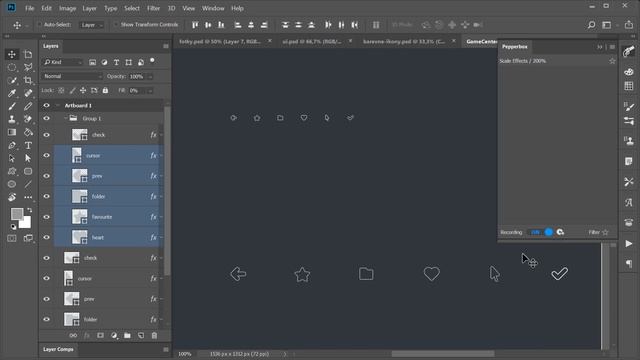640x360 pixels.
Task: Delete layer using the trash icon
Action: pyautogui.click(x=154, y=336)
